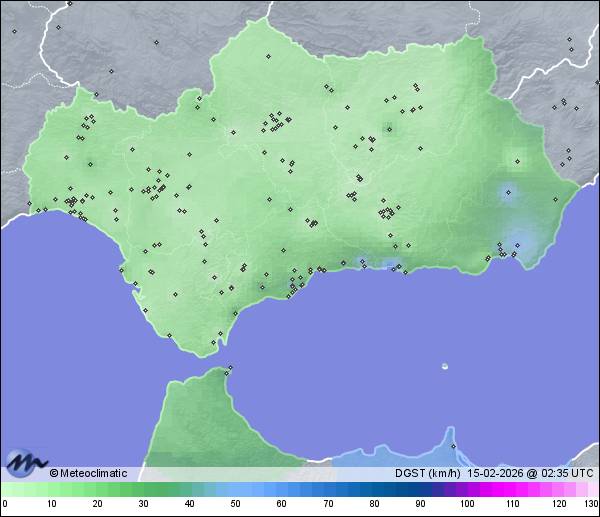Screen dimensions: 600x517
Task: Click the station marker at the Strait of Gibraltar tip
Action: [x=231, y=368]
